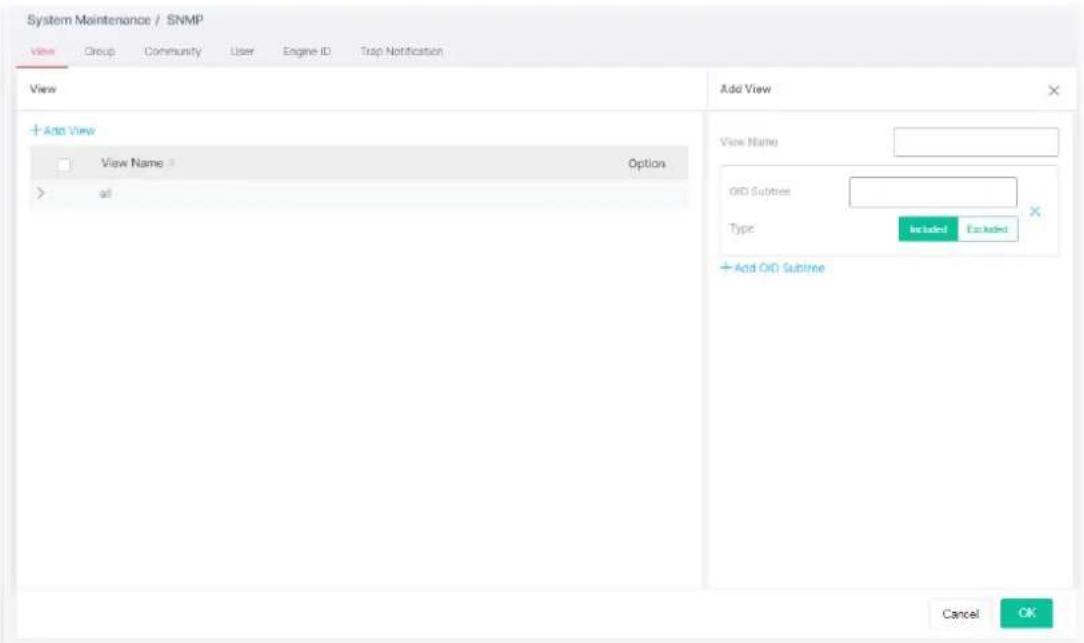Select the 'all' view name text
Screen dimensions: 1084x643
click(105, 194)
